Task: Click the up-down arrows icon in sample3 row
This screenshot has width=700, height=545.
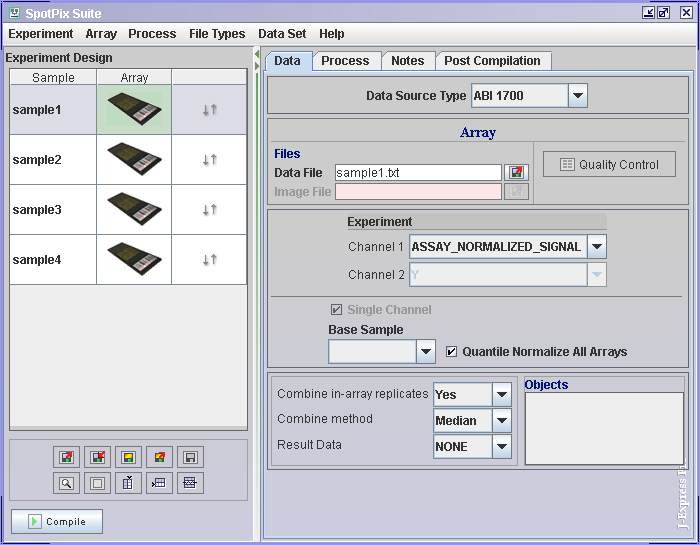Action: (209, 209)
